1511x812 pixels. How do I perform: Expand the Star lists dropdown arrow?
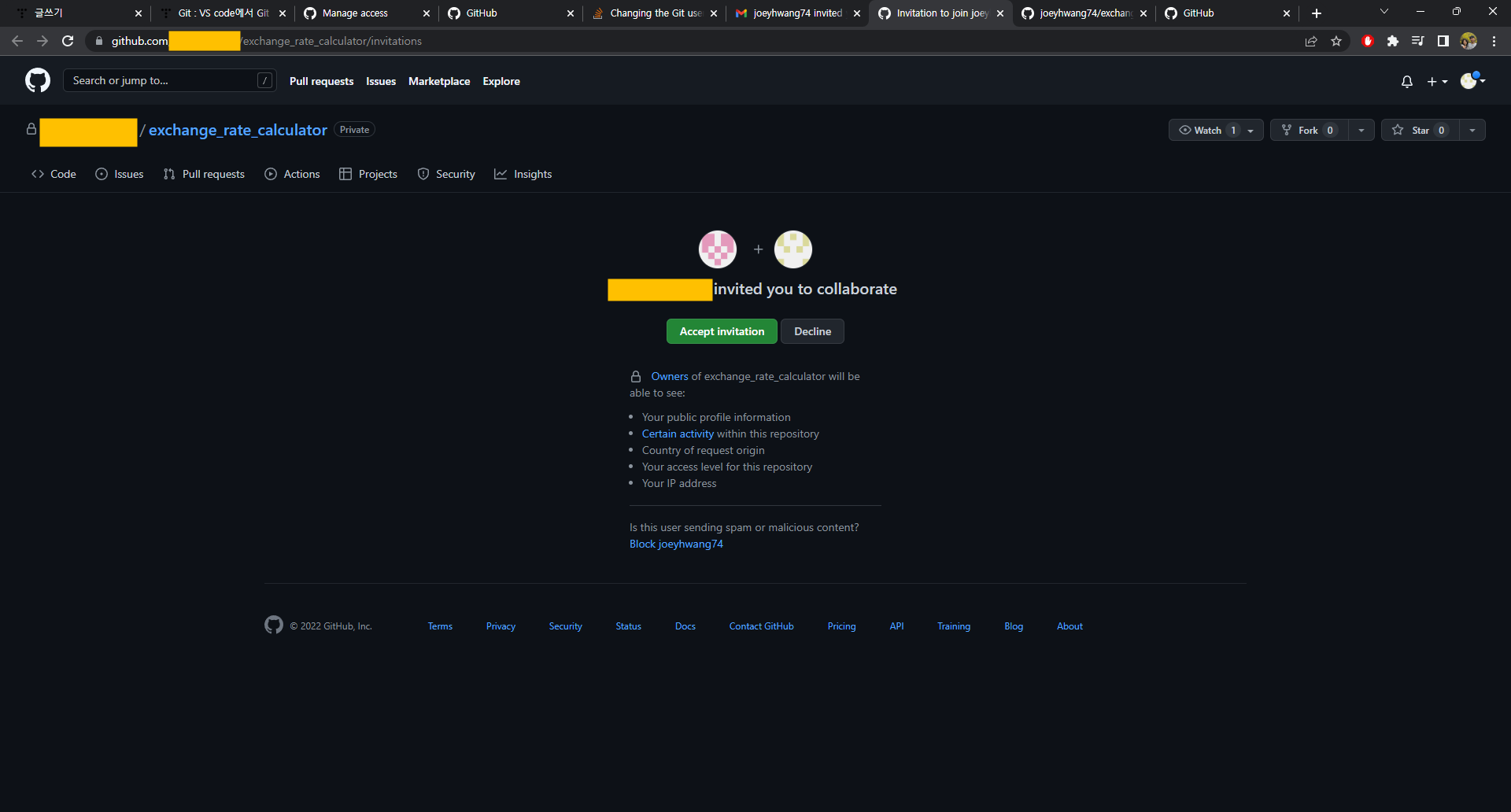point(1472,130)
